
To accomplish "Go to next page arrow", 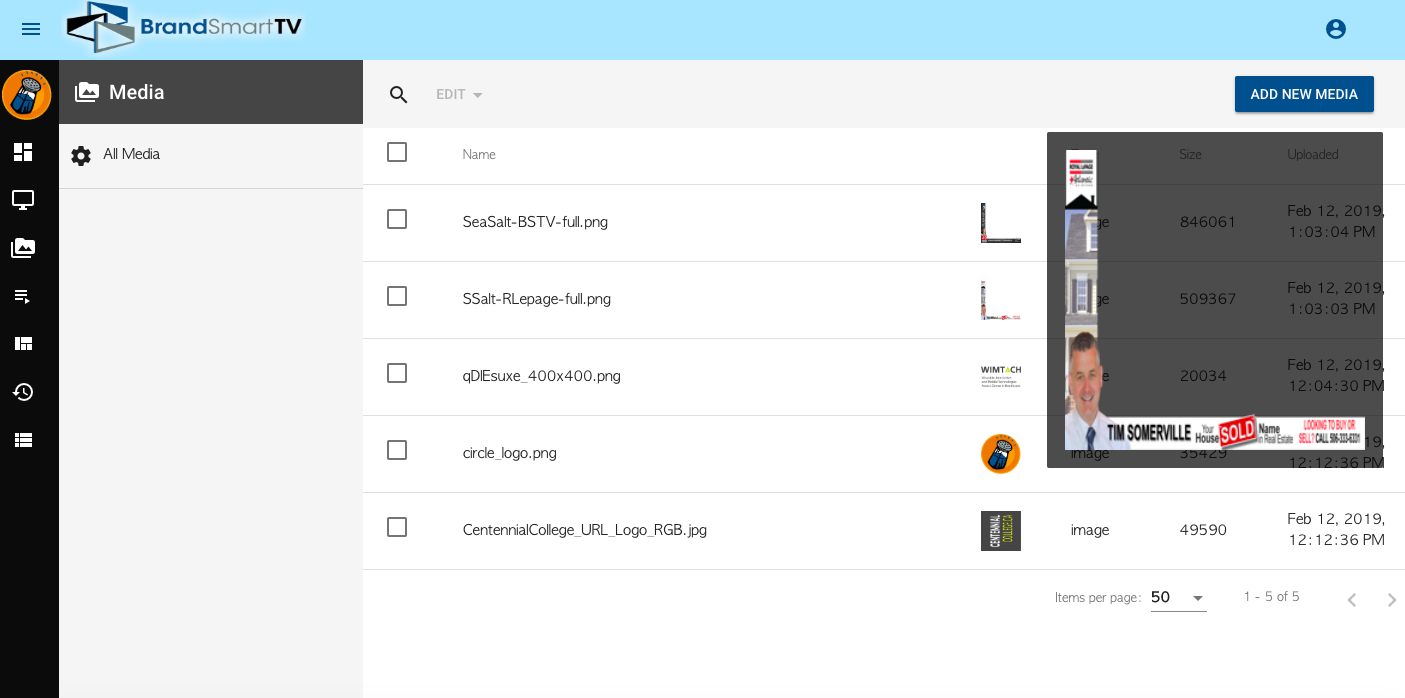I will 1391,599.
